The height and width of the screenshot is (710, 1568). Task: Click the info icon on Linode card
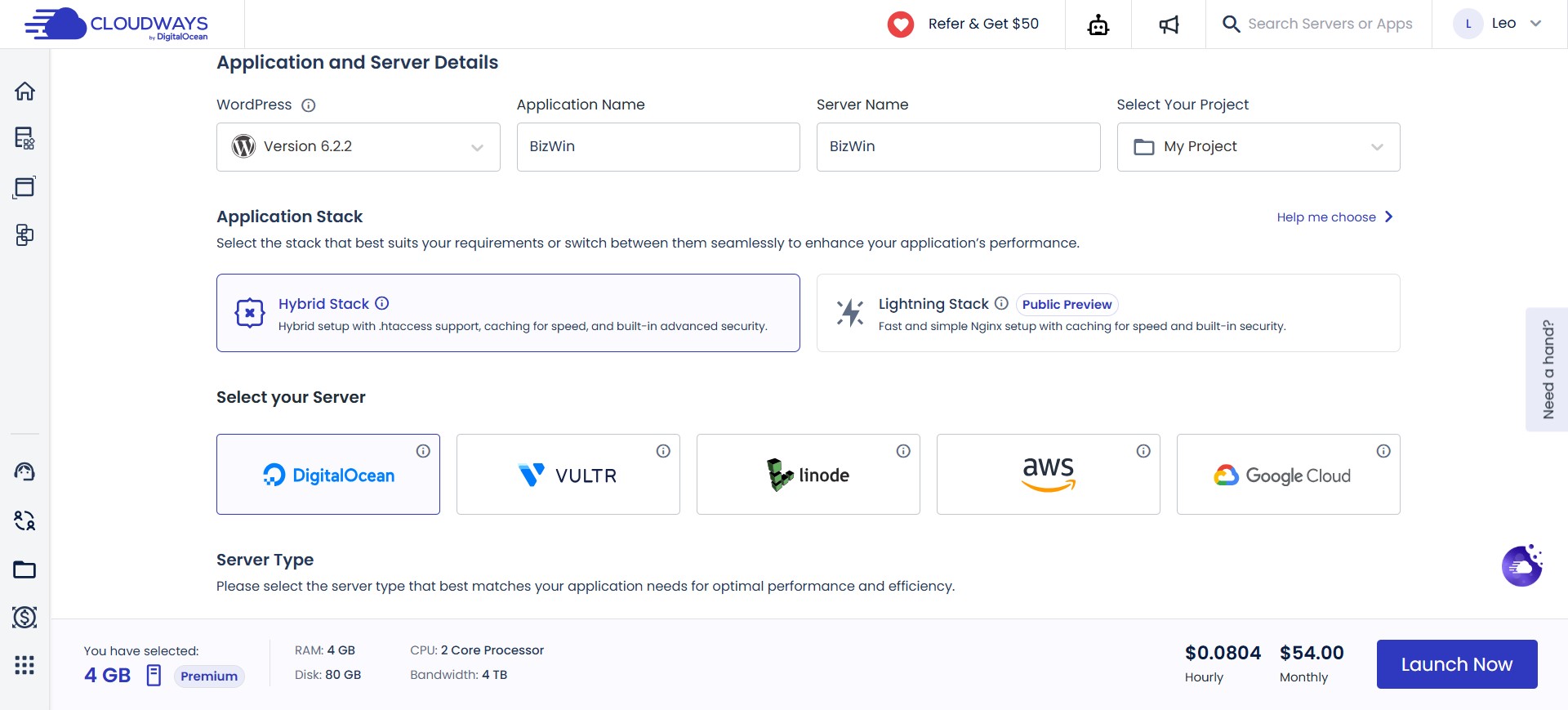click(903, 451)
